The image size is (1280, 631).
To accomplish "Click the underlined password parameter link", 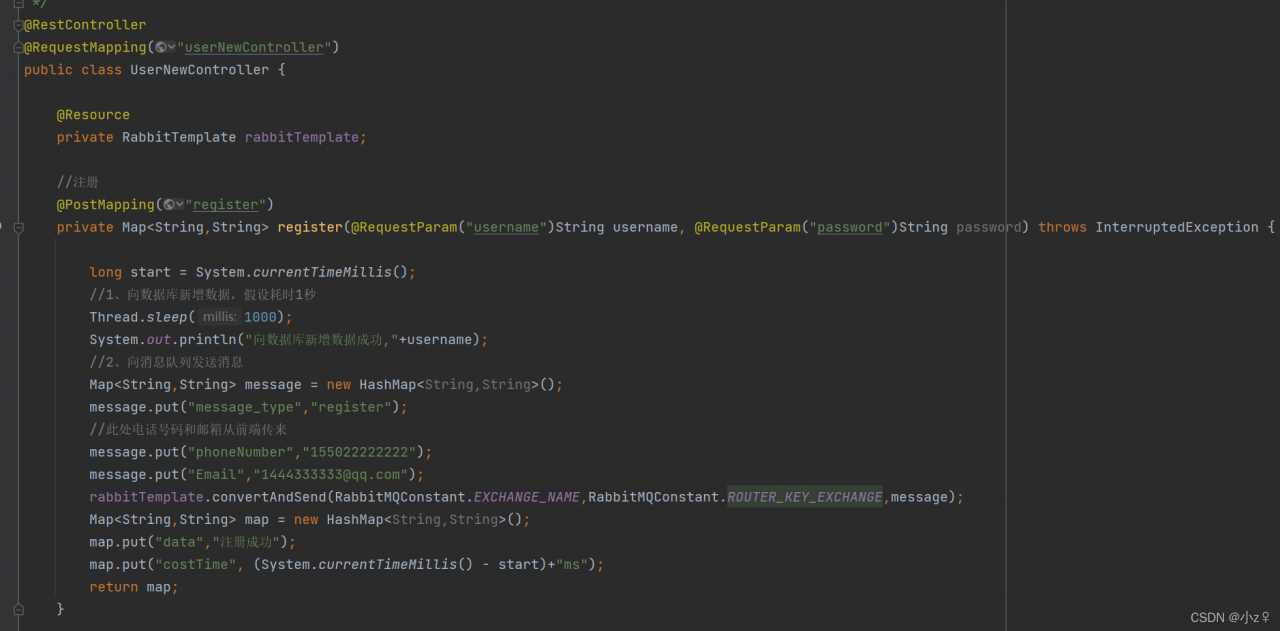I will [x=850, y=227].
